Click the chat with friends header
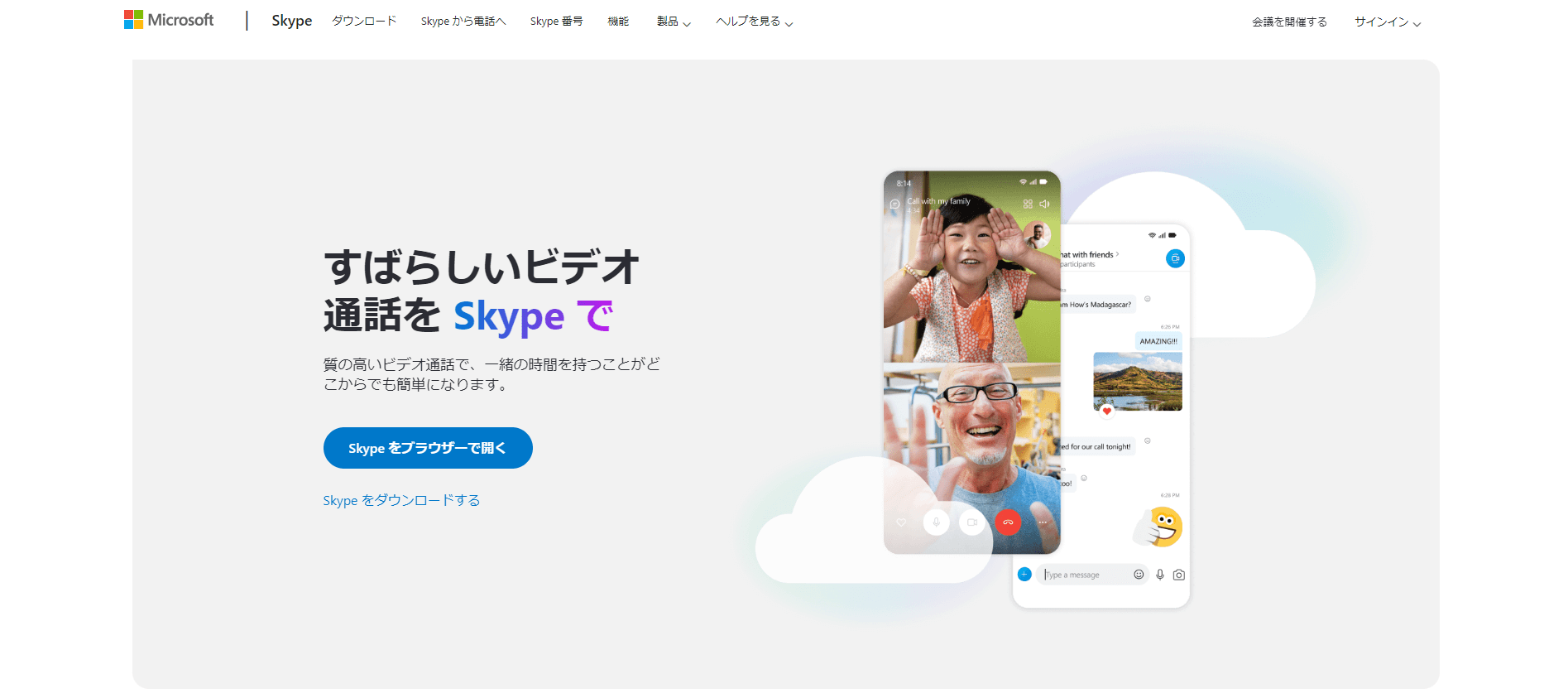1568x698 pixels. point(1089,255)
